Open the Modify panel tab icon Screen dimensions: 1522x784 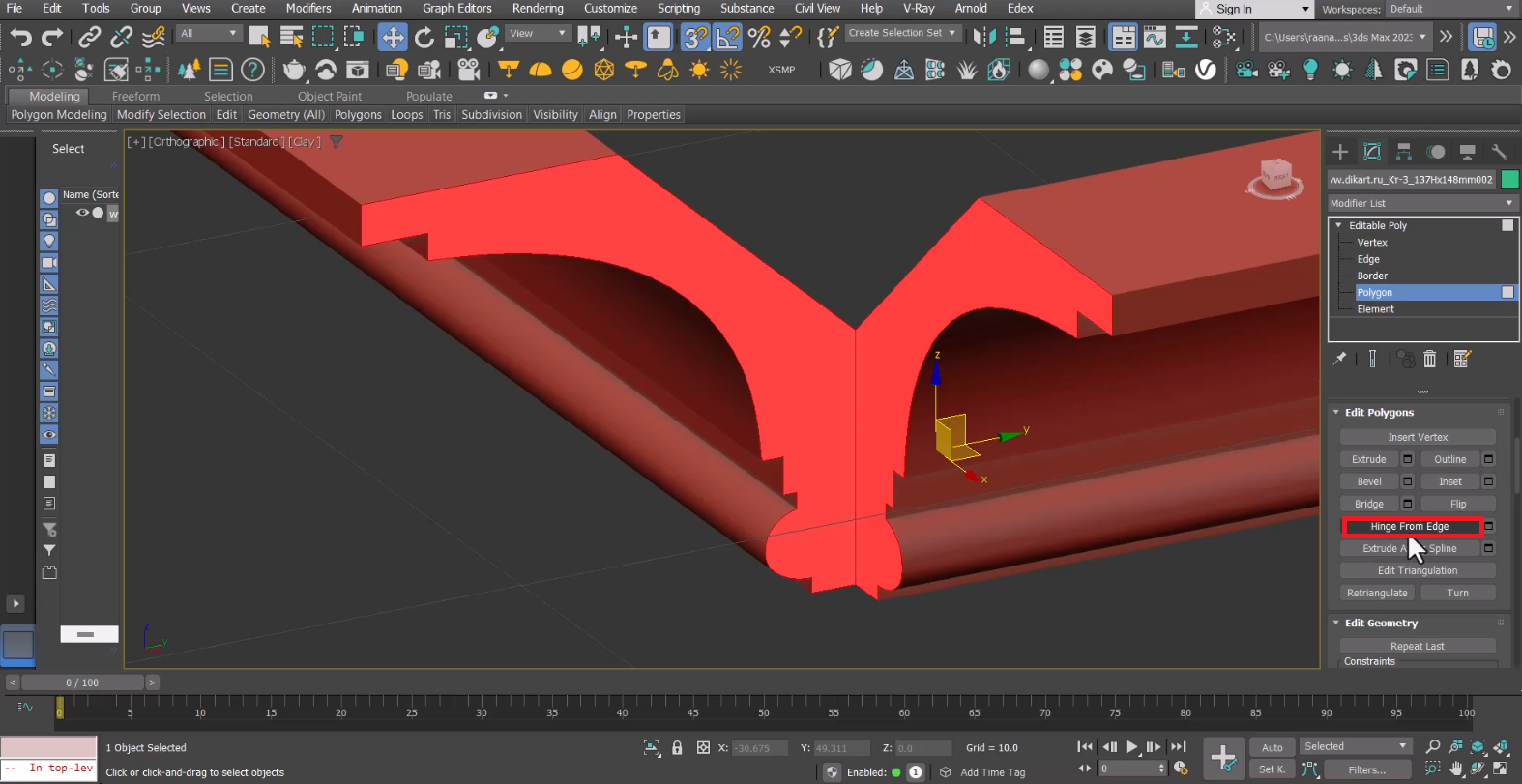[x=1372, y=152]
